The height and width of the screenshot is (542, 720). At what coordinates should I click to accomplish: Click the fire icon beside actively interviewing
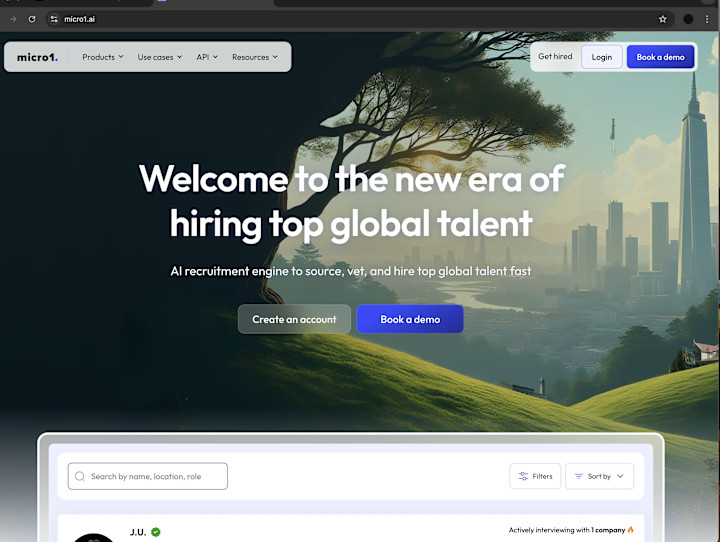point(630,530)
